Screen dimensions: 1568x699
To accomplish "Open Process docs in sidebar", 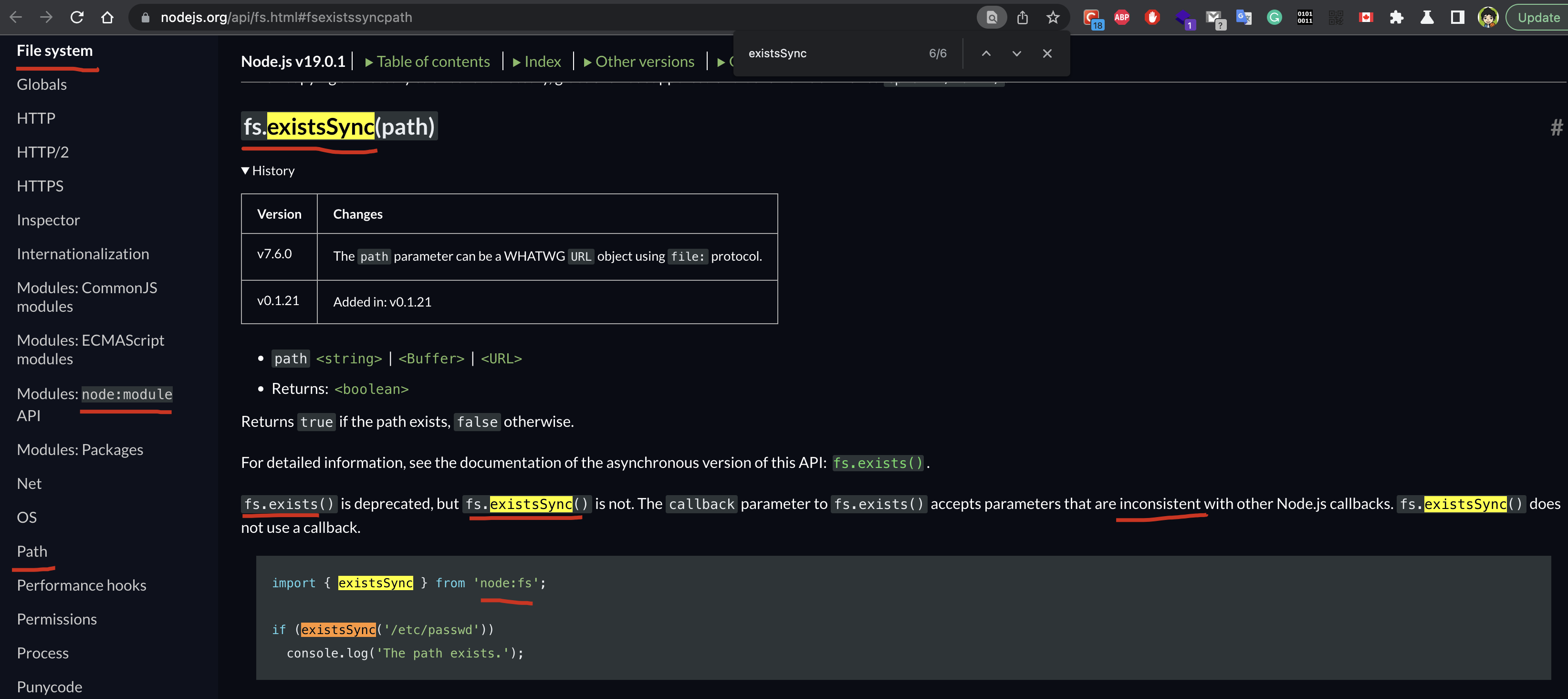I will pos(42,653).
